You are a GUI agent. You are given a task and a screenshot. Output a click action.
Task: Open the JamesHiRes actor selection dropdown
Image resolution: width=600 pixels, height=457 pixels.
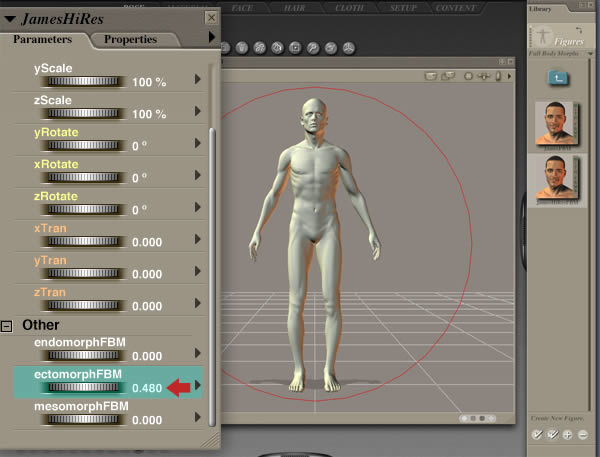coord(10,19)
